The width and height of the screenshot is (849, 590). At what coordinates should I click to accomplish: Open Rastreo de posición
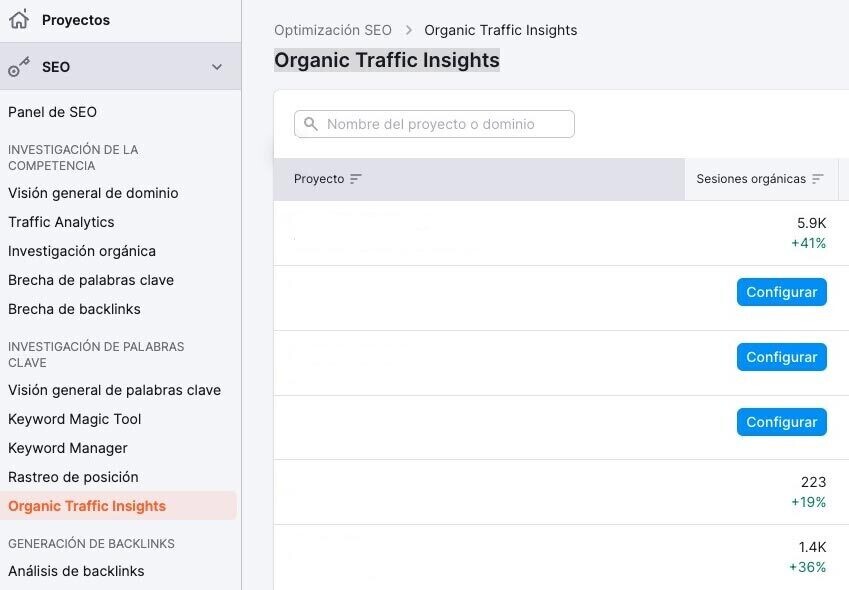[72, 477]
